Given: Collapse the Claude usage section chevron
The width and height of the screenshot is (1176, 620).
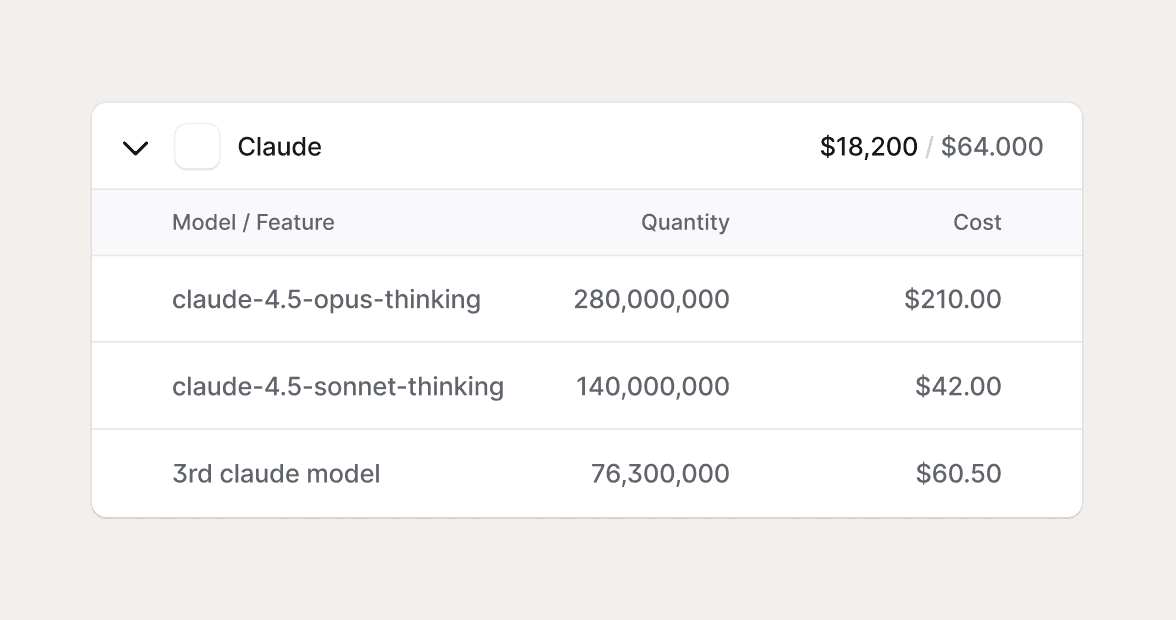Looking at the screenshot, I should [135, 148].
